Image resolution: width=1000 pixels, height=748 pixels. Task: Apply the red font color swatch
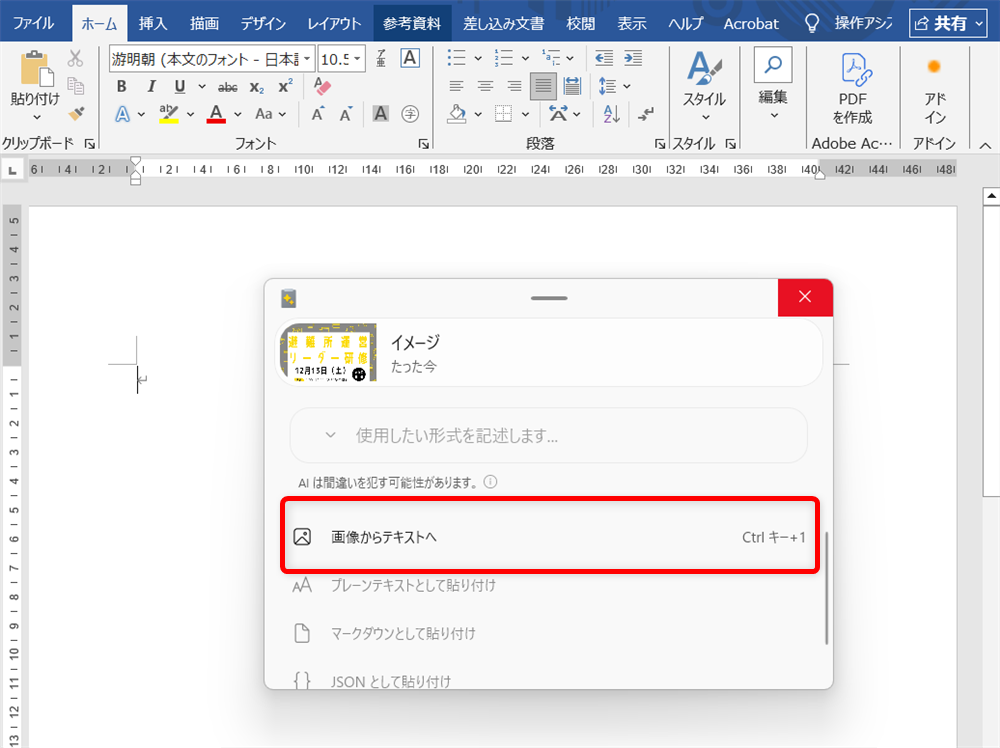coord(215,113)
